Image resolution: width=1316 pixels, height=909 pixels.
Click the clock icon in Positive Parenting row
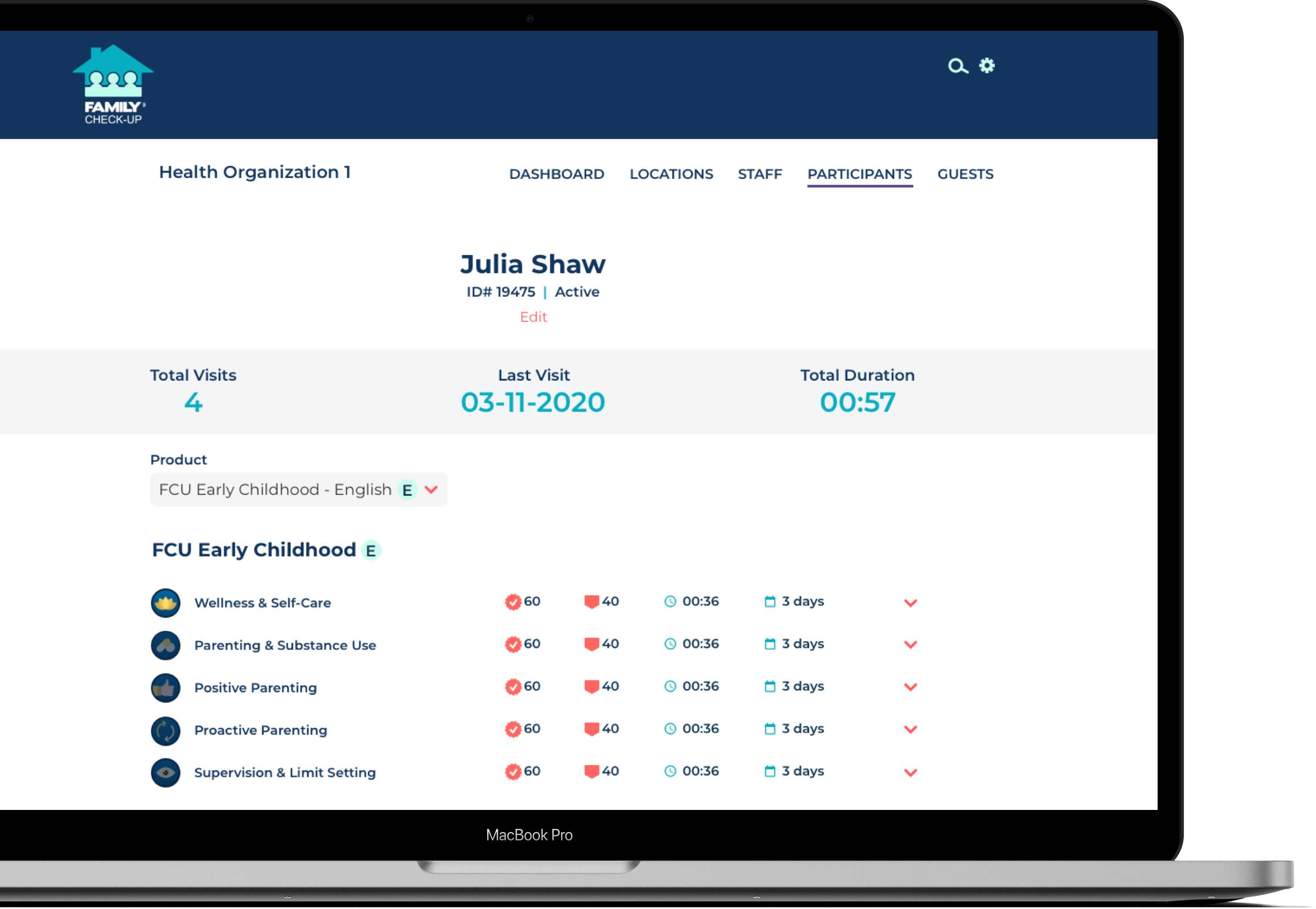(x=670, y=686)
